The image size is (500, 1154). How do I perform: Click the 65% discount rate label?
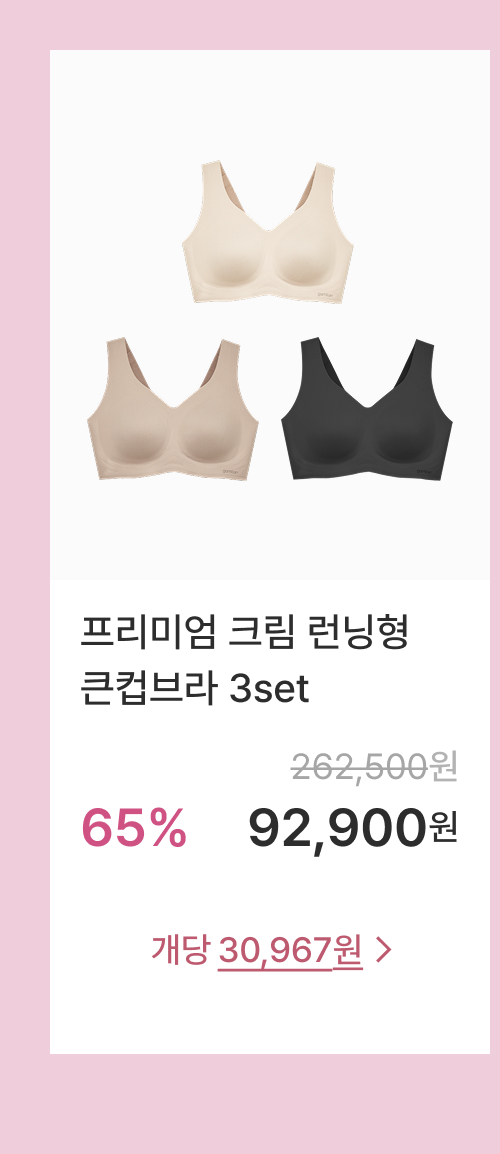[x=133, y=828]
